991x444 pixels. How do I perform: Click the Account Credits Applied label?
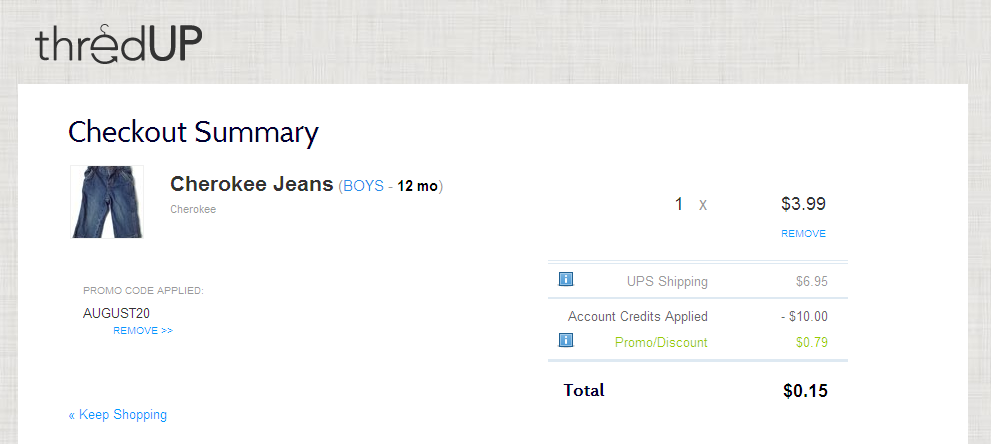click(638, 316)
